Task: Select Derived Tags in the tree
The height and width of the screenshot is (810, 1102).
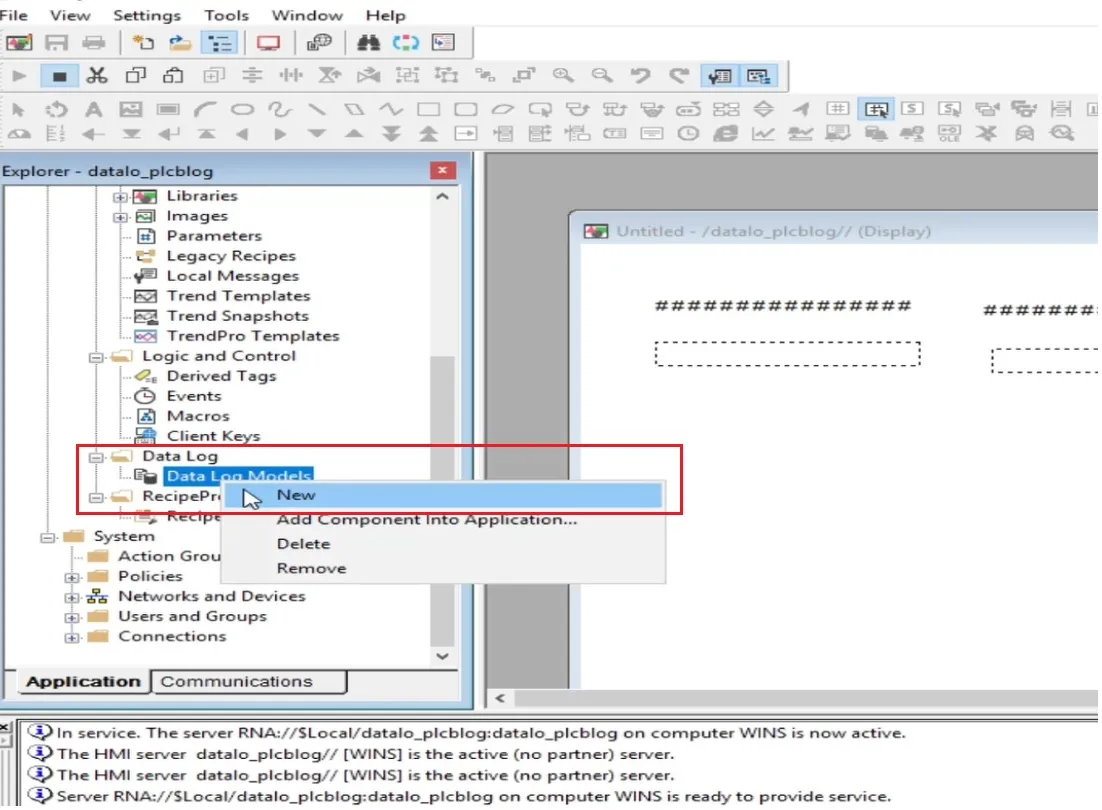Action: tap(221, 377)
